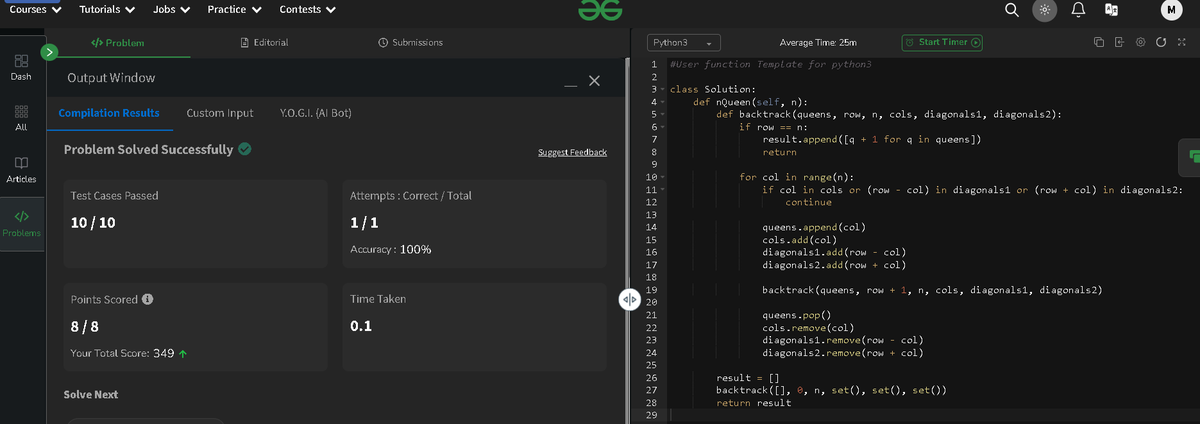Image resolution: width=1200 pixels, height=424 pixels.
Task: Click the 'Problem Solved Successfully' text
Action: point(148,150)
